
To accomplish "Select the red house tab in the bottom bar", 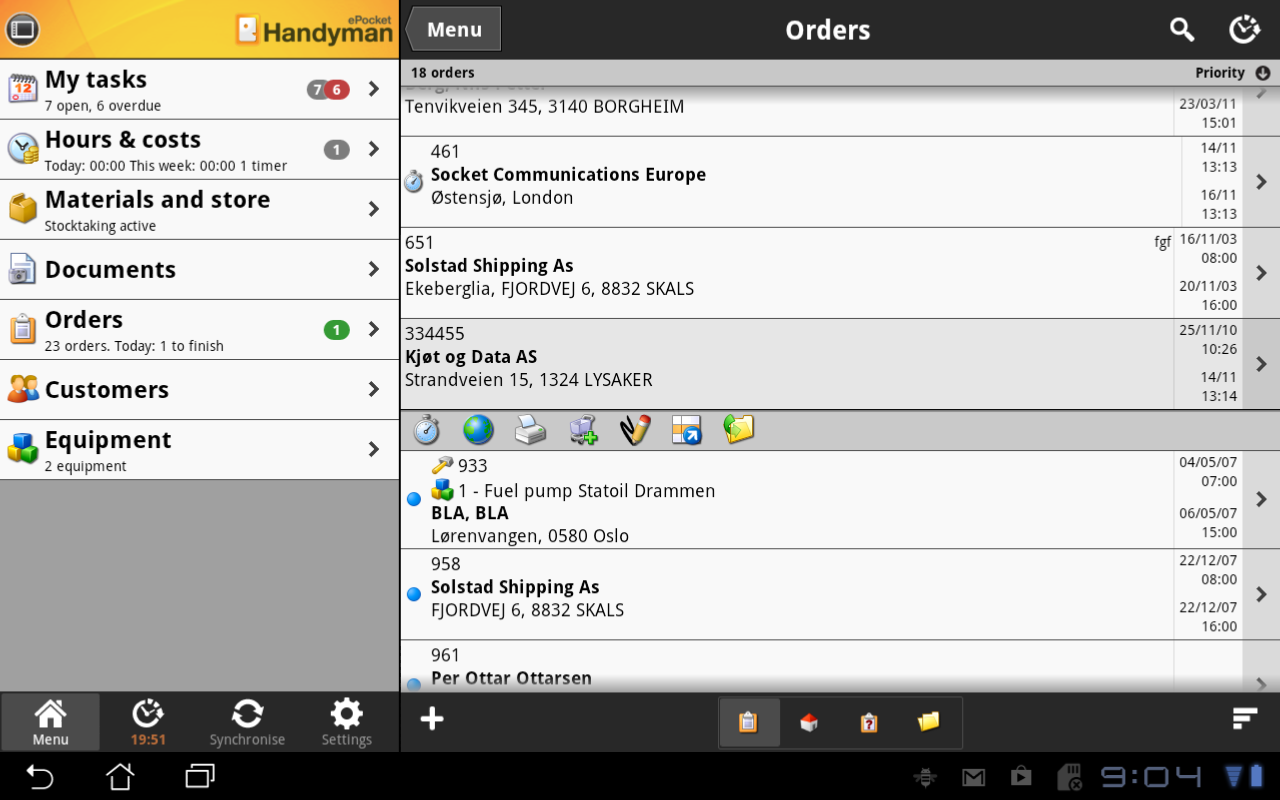I will (809, 722).
